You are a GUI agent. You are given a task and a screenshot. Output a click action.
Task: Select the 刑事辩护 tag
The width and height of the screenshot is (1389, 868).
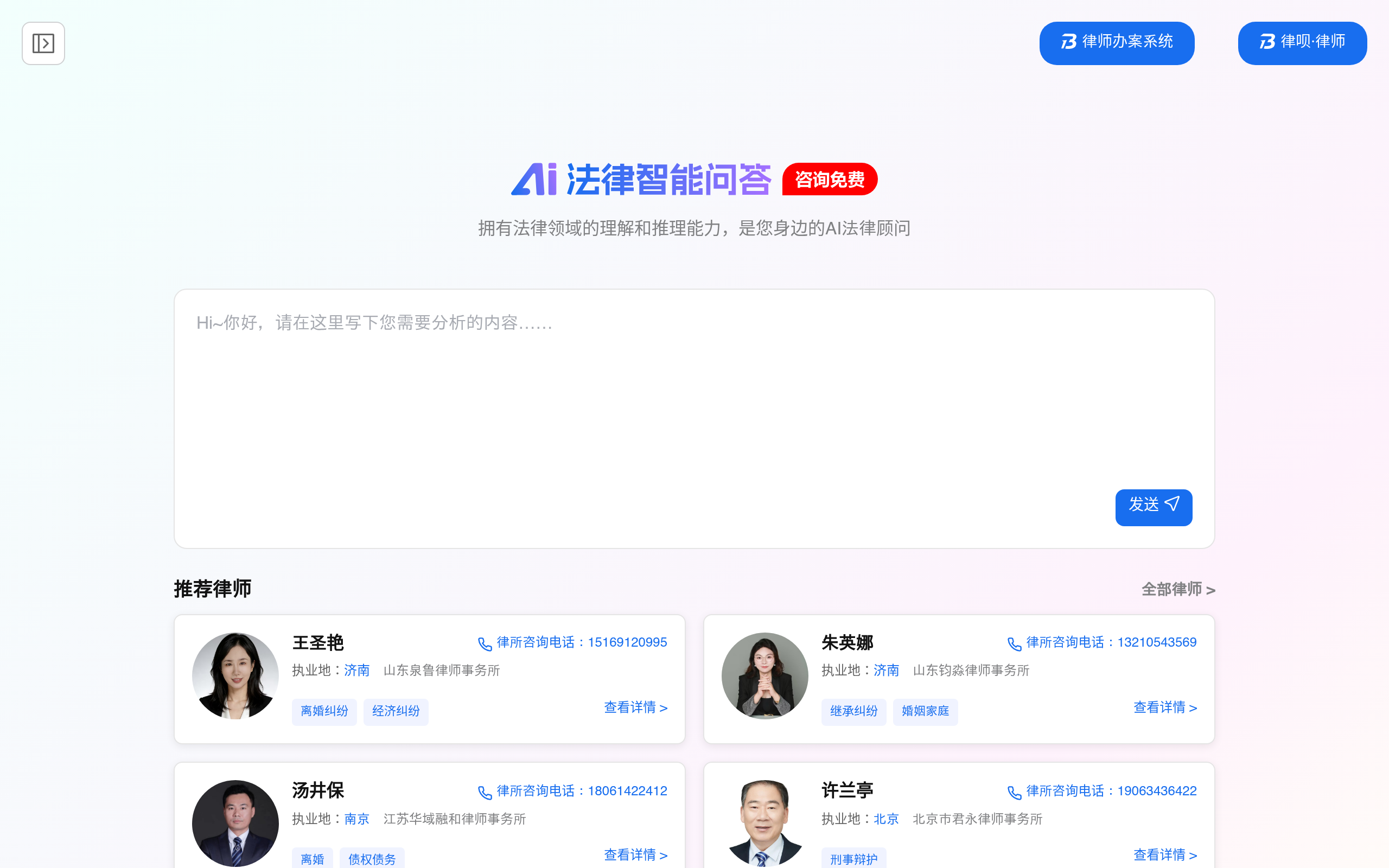click(x=853, y=859)
